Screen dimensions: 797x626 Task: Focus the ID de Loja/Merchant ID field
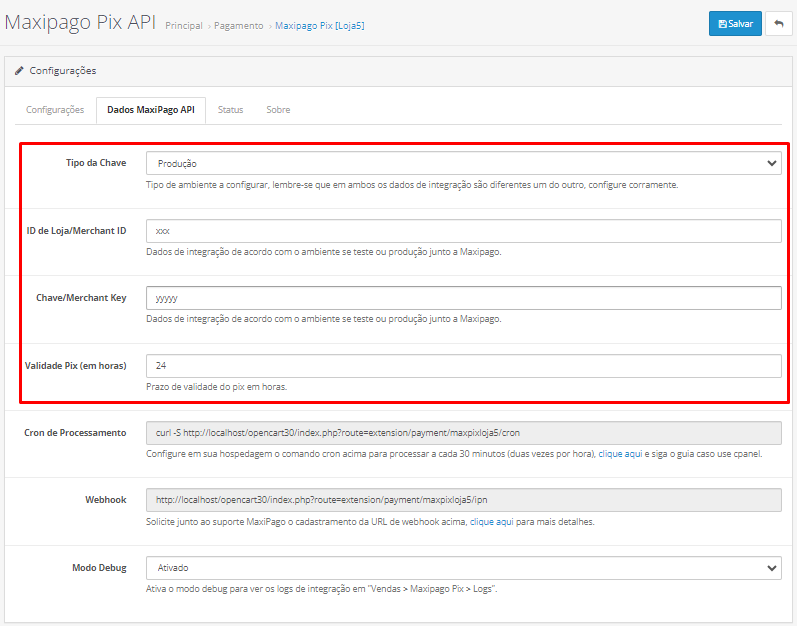coord(464,231)
